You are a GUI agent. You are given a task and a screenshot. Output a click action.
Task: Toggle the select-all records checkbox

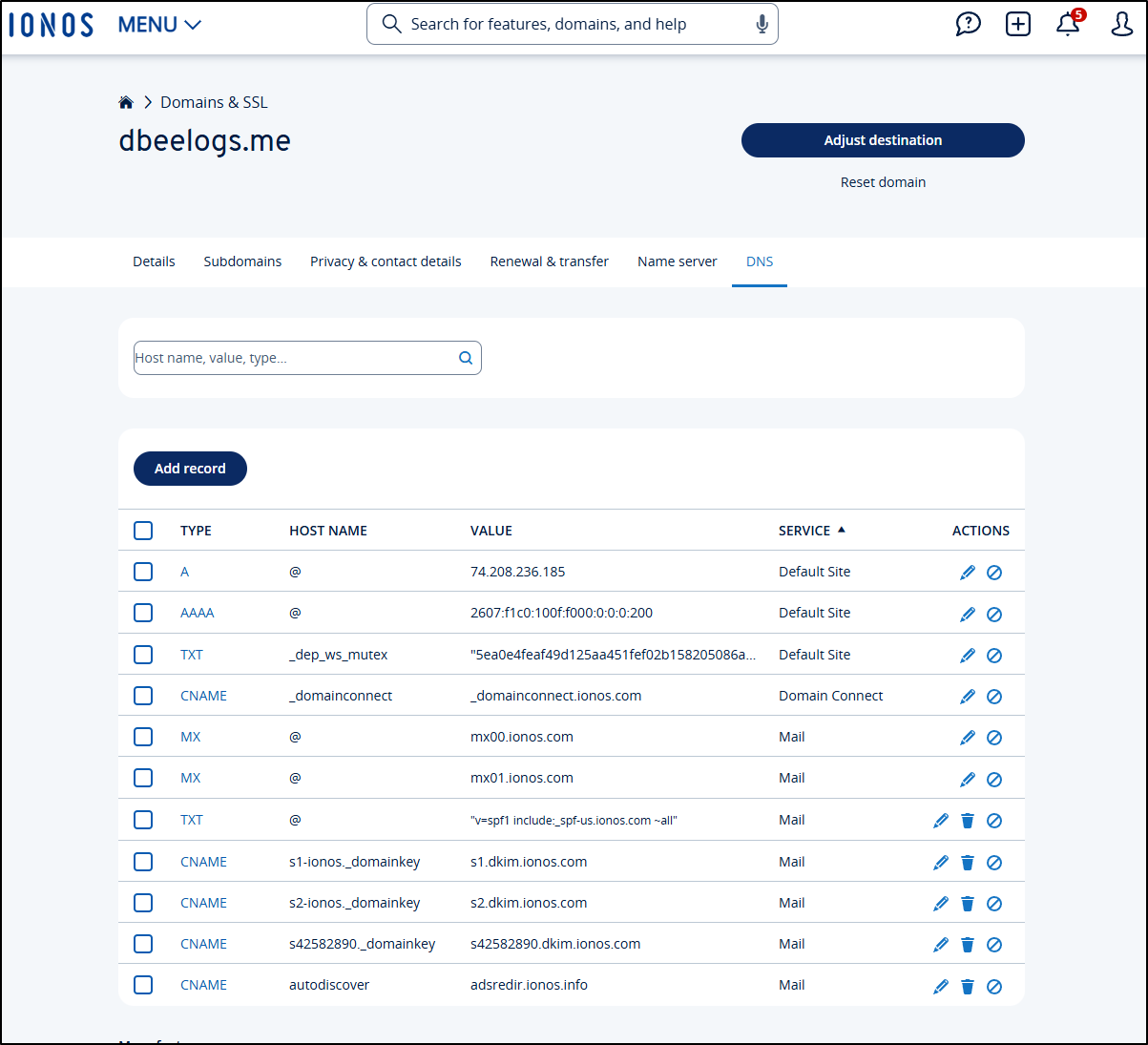[x=143, y=531]
